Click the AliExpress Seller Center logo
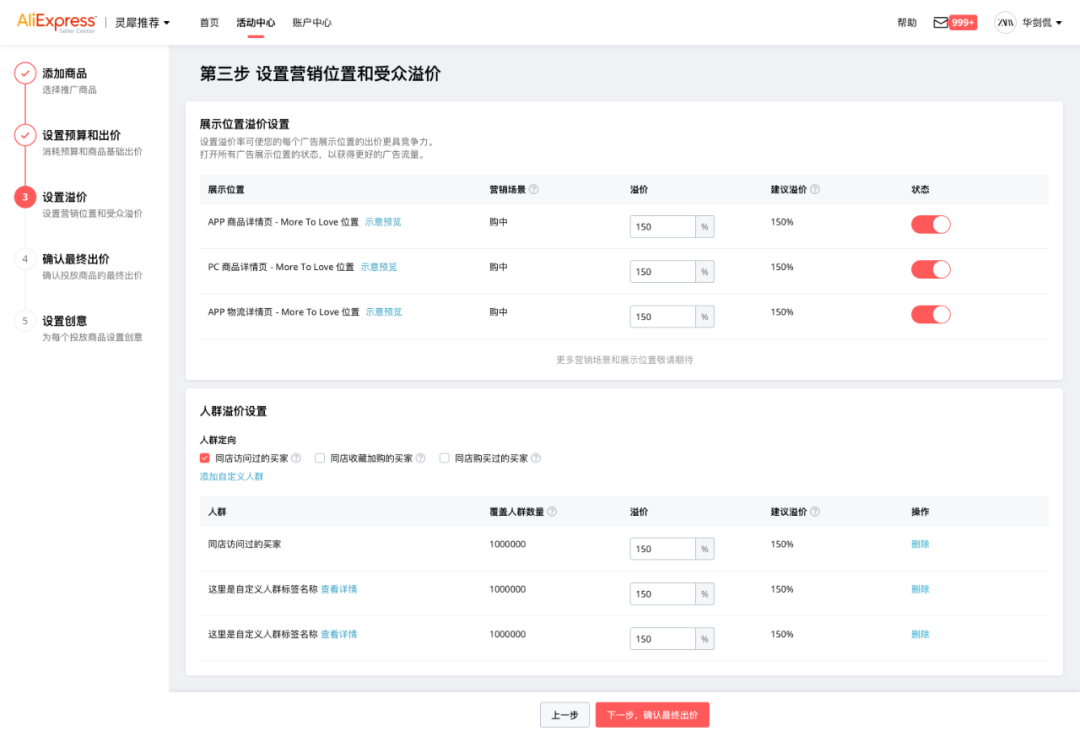The height and width of the screenshot is (737, 1080). click(x=55, y=21)
